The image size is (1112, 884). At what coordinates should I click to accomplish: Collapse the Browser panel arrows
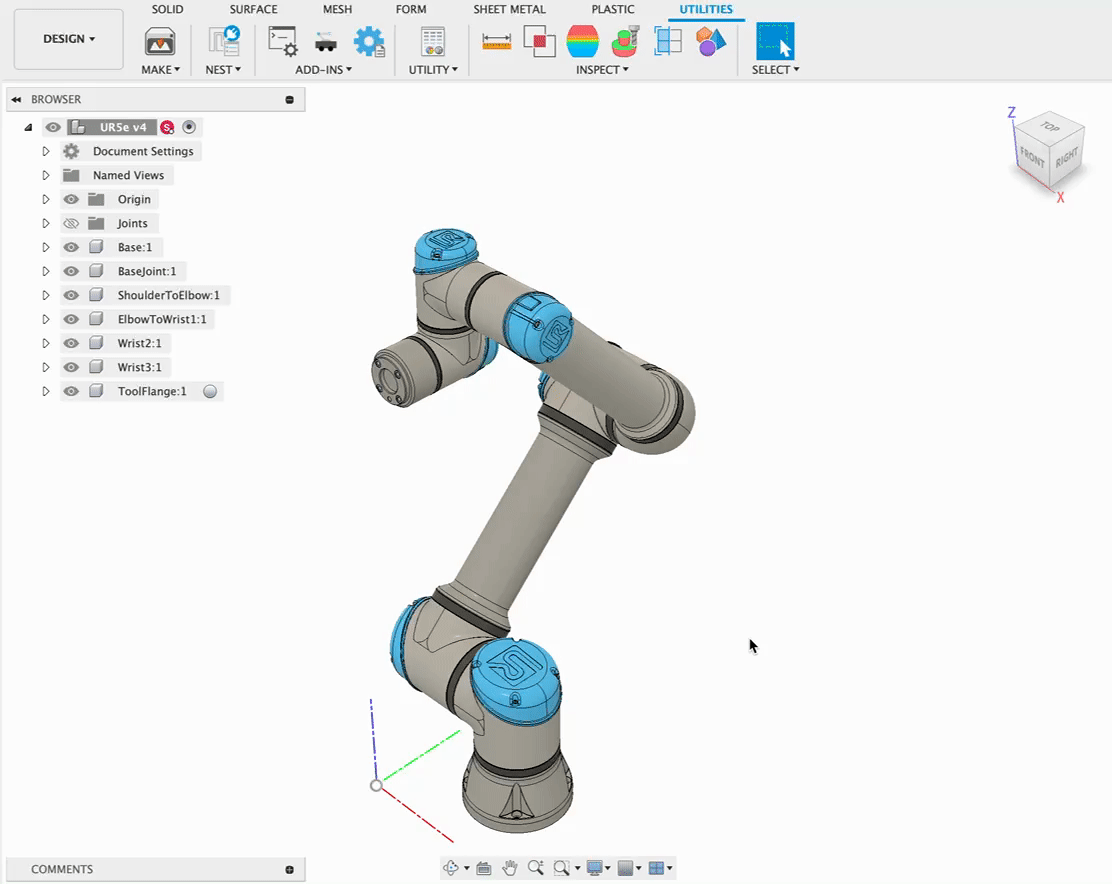[16, 99]
